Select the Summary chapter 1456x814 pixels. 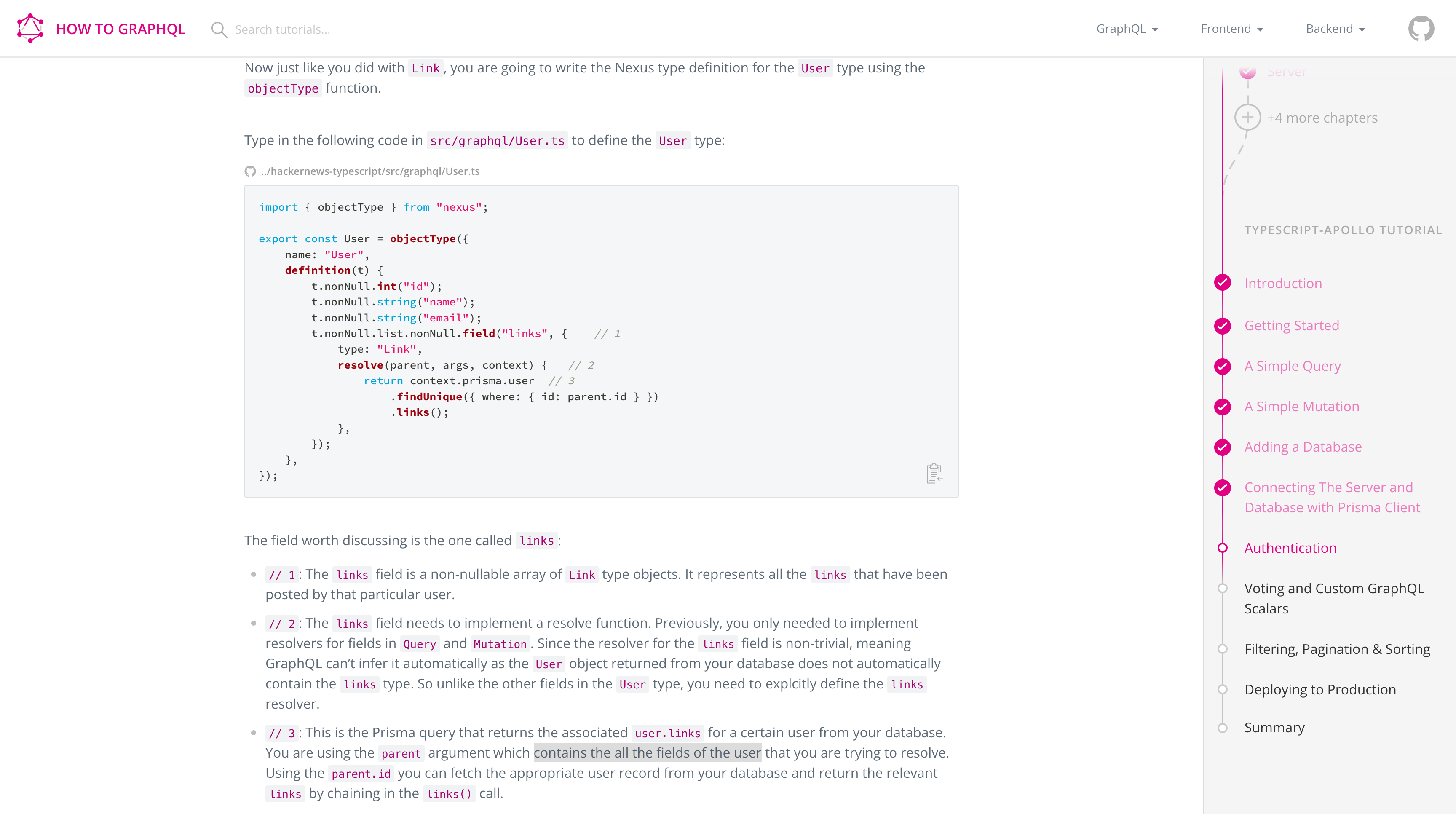(x=1274, y=728)
